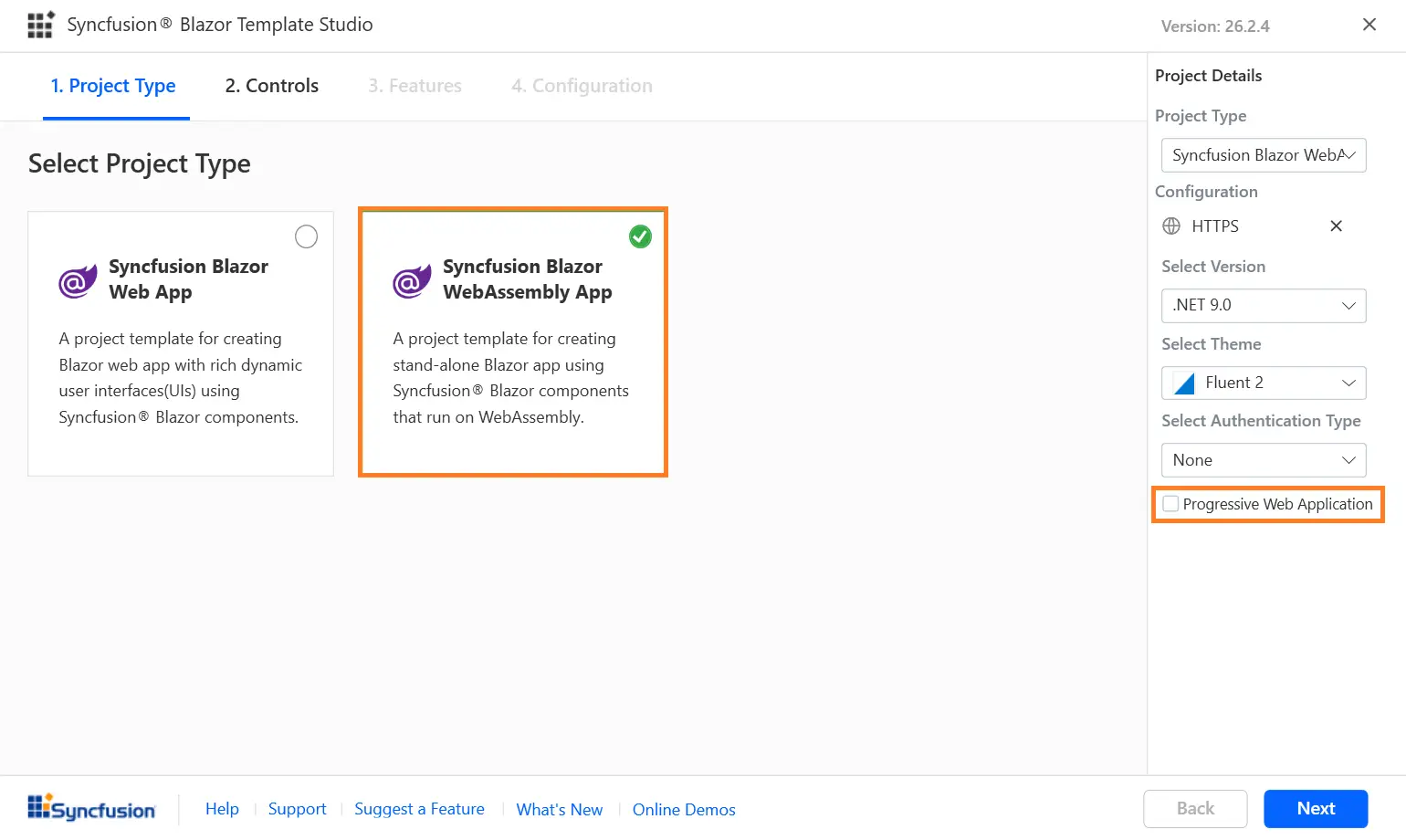Open the Select Authentication Type dropdown
Image resolution: width=1406 pixels, height=840 pixels.
pyautogui.click(x=1263, y=460)
